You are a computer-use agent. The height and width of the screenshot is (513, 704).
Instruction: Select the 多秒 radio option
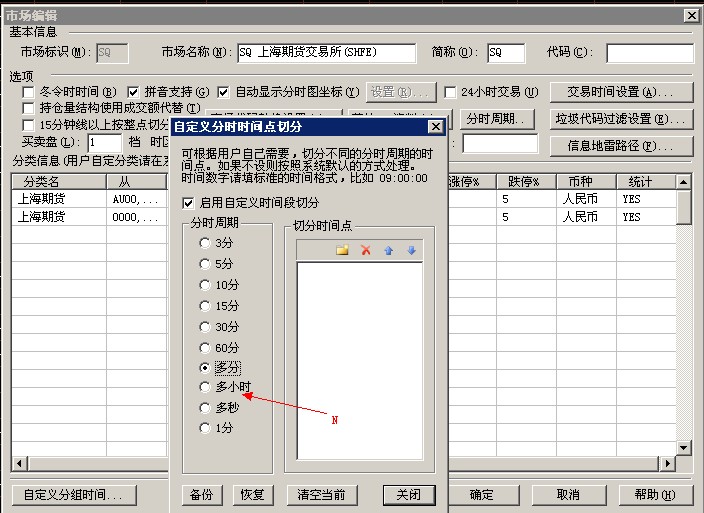coord(206,409)
